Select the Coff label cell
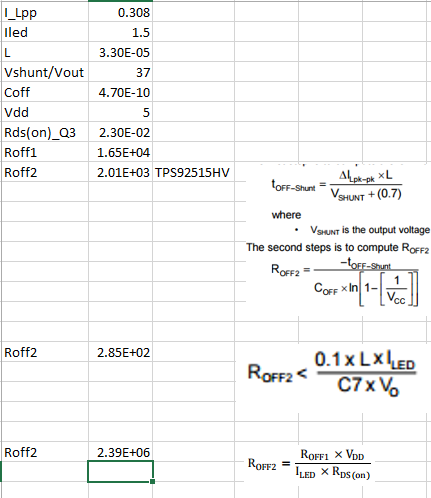Image resolution: width=431 pixels, height=498 pixels. point(45,92)
